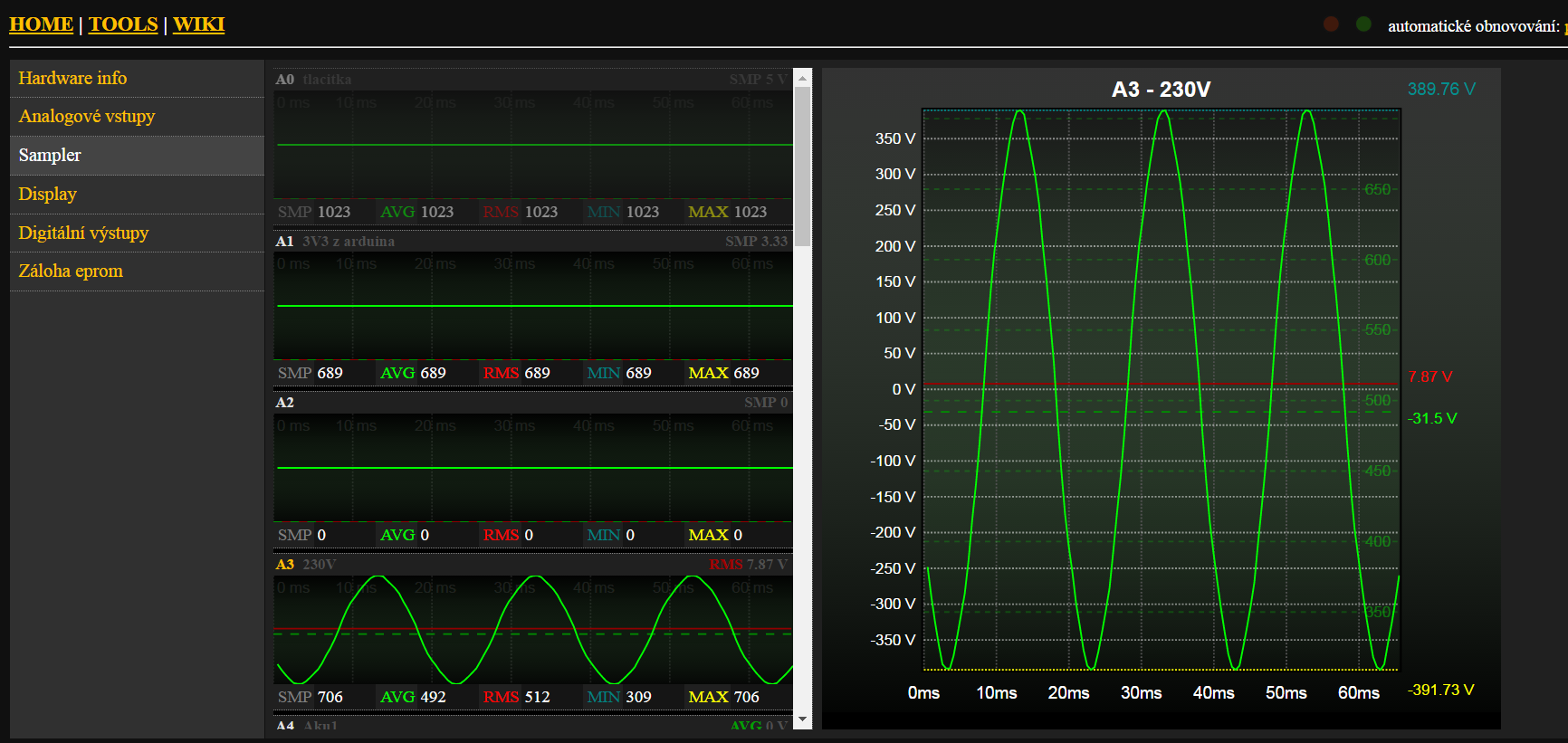Choose the A2 channel waveform preview

pyautogui.click(x=533, y=467)
